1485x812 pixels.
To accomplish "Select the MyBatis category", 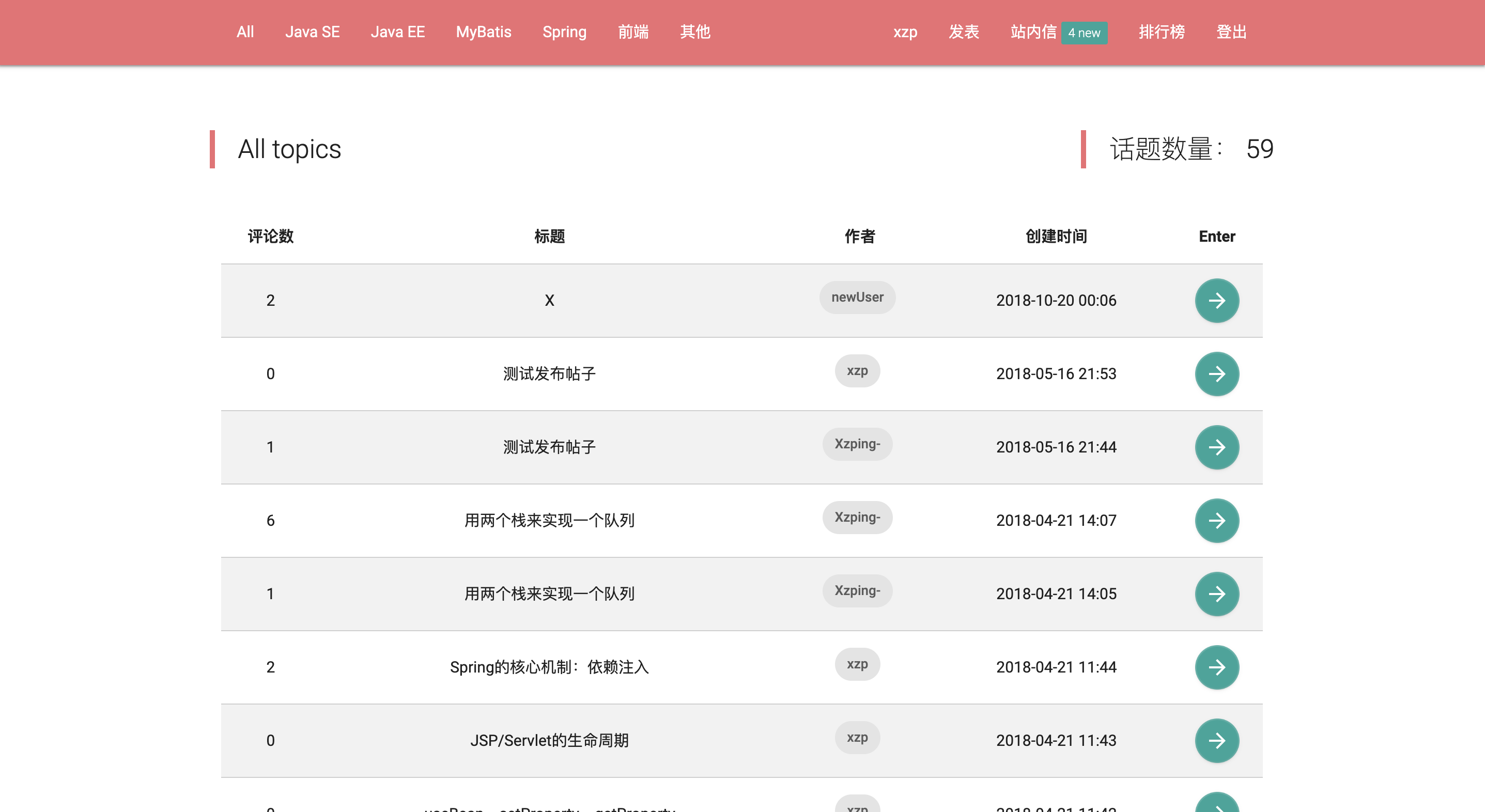I will point(483,32).
